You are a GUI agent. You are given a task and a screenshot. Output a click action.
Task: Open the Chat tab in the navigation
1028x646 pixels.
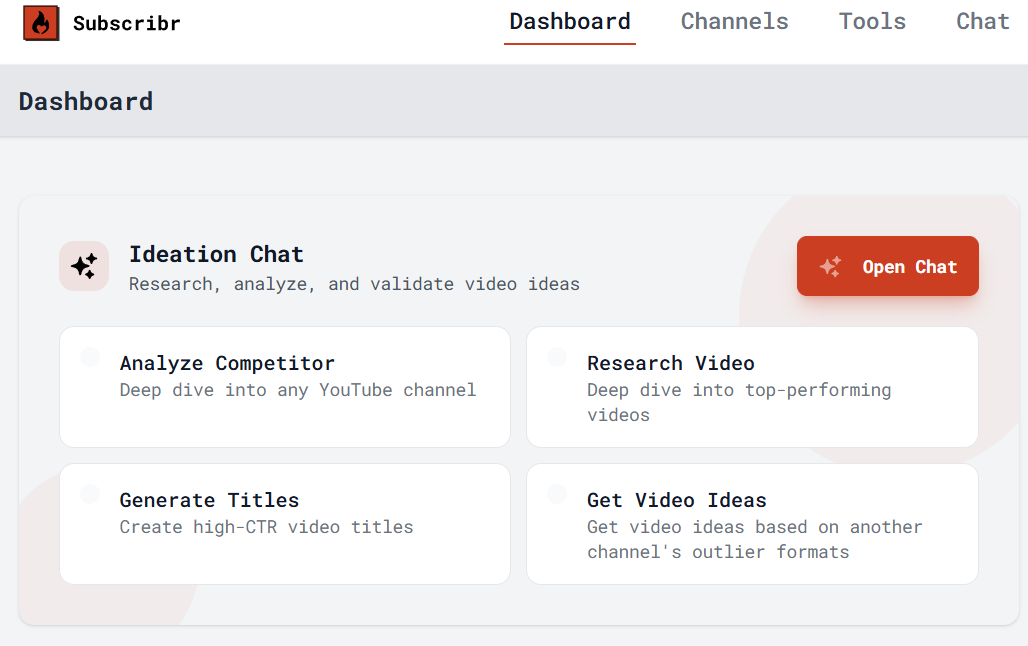pyautogui.click(x=982, y=22)
